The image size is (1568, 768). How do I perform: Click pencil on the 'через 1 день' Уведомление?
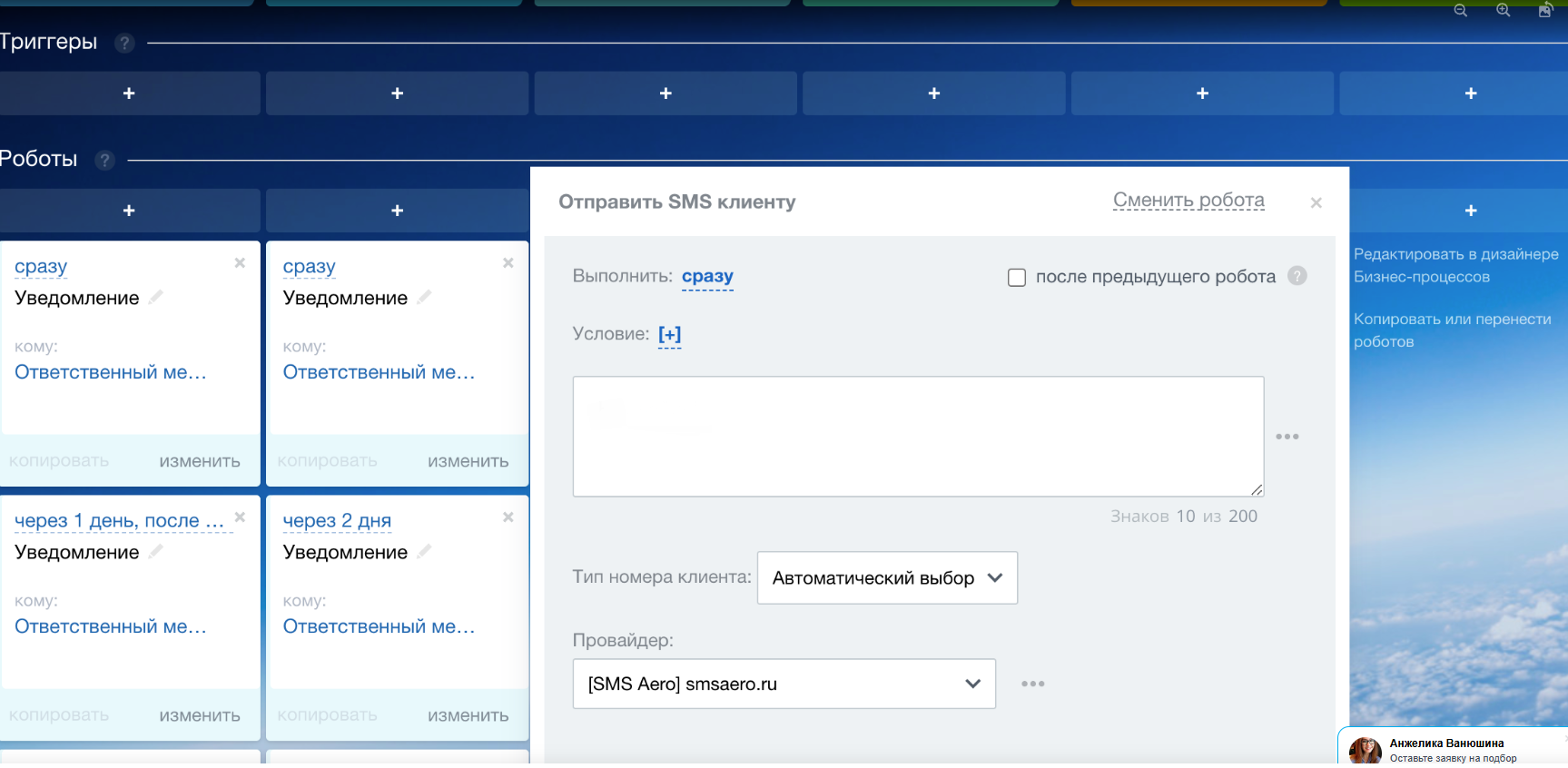pyautogui.click(x=156, y=550)
